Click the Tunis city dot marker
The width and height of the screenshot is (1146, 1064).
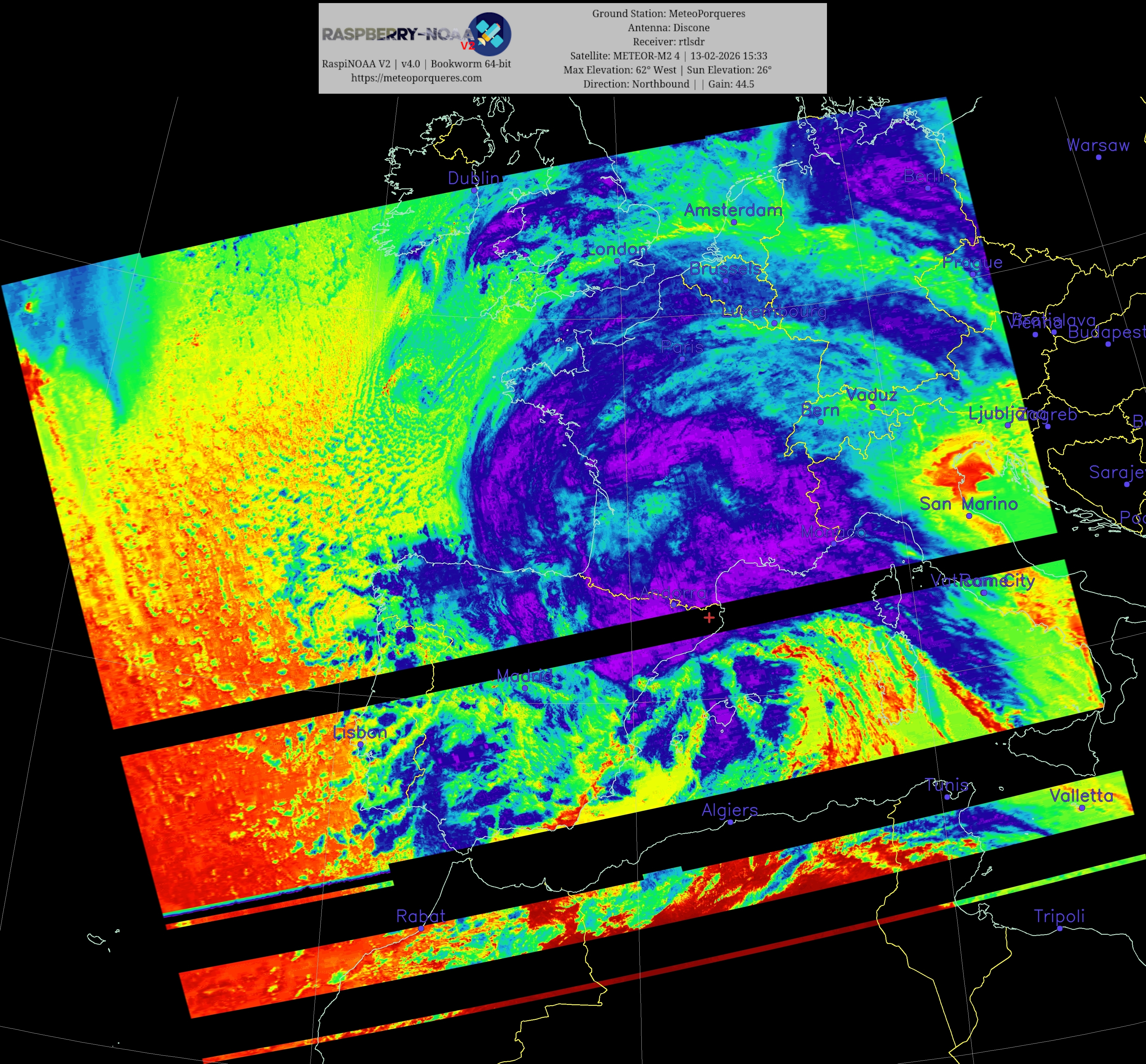947,797
